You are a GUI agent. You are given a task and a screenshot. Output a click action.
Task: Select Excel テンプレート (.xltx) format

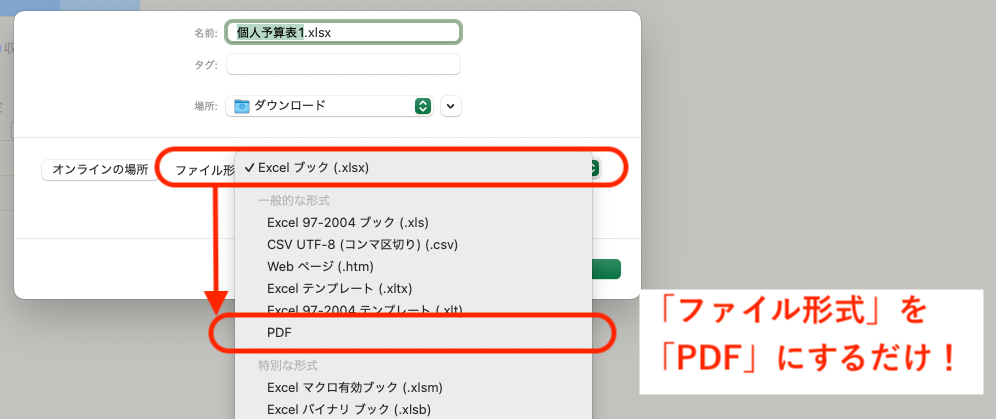414,288
